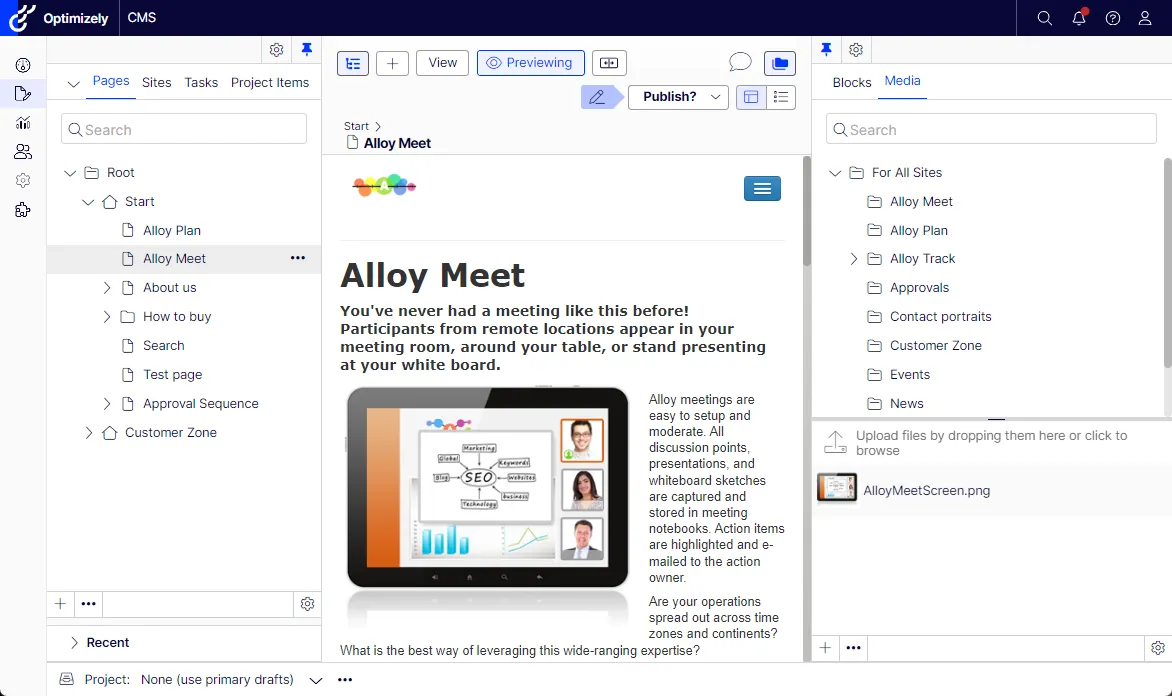
Task: Add new page with plus in page tree footer
Action: click(61, 603)
